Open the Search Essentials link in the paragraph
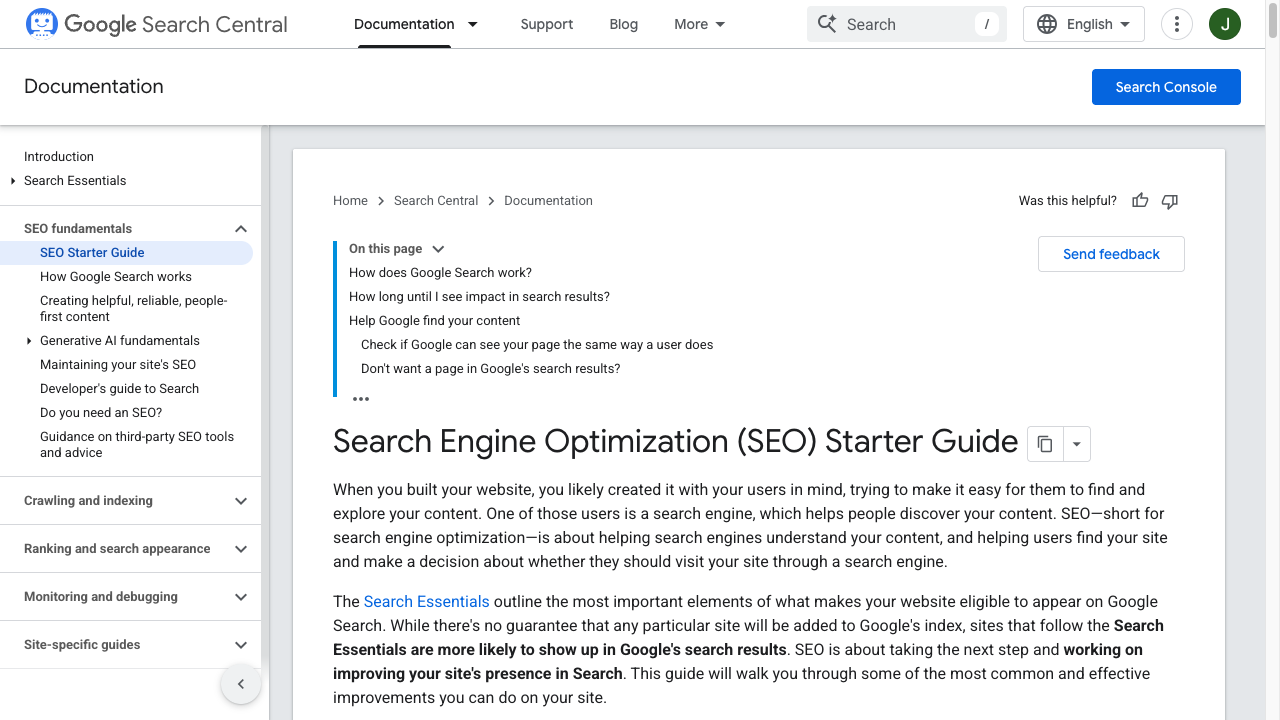 click(x=427, y=602)
